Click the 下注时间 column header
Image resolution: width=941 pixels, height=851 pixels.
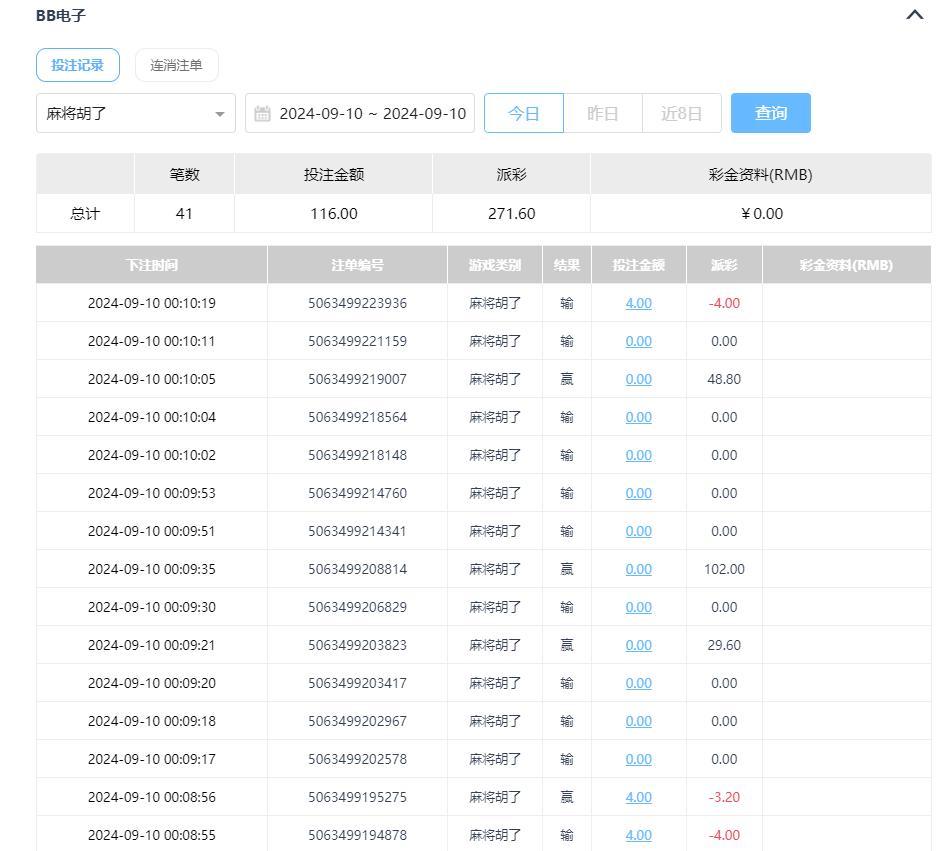[152, 265]
